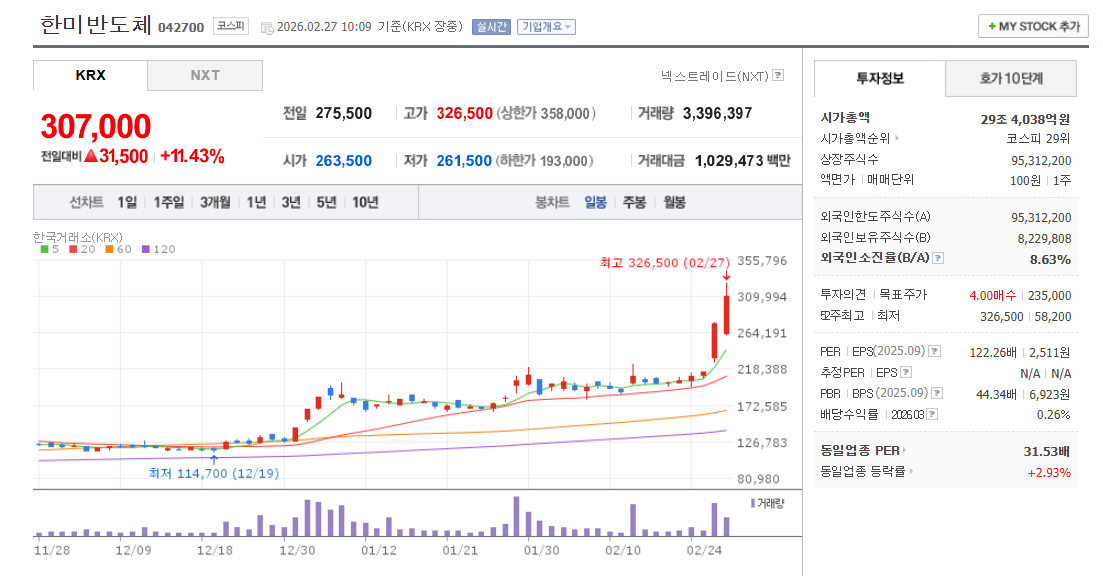Screen dimensions: 1103x576
Task: Expand 시가총액순위 arrow link
Action: [x=897, y=139]
